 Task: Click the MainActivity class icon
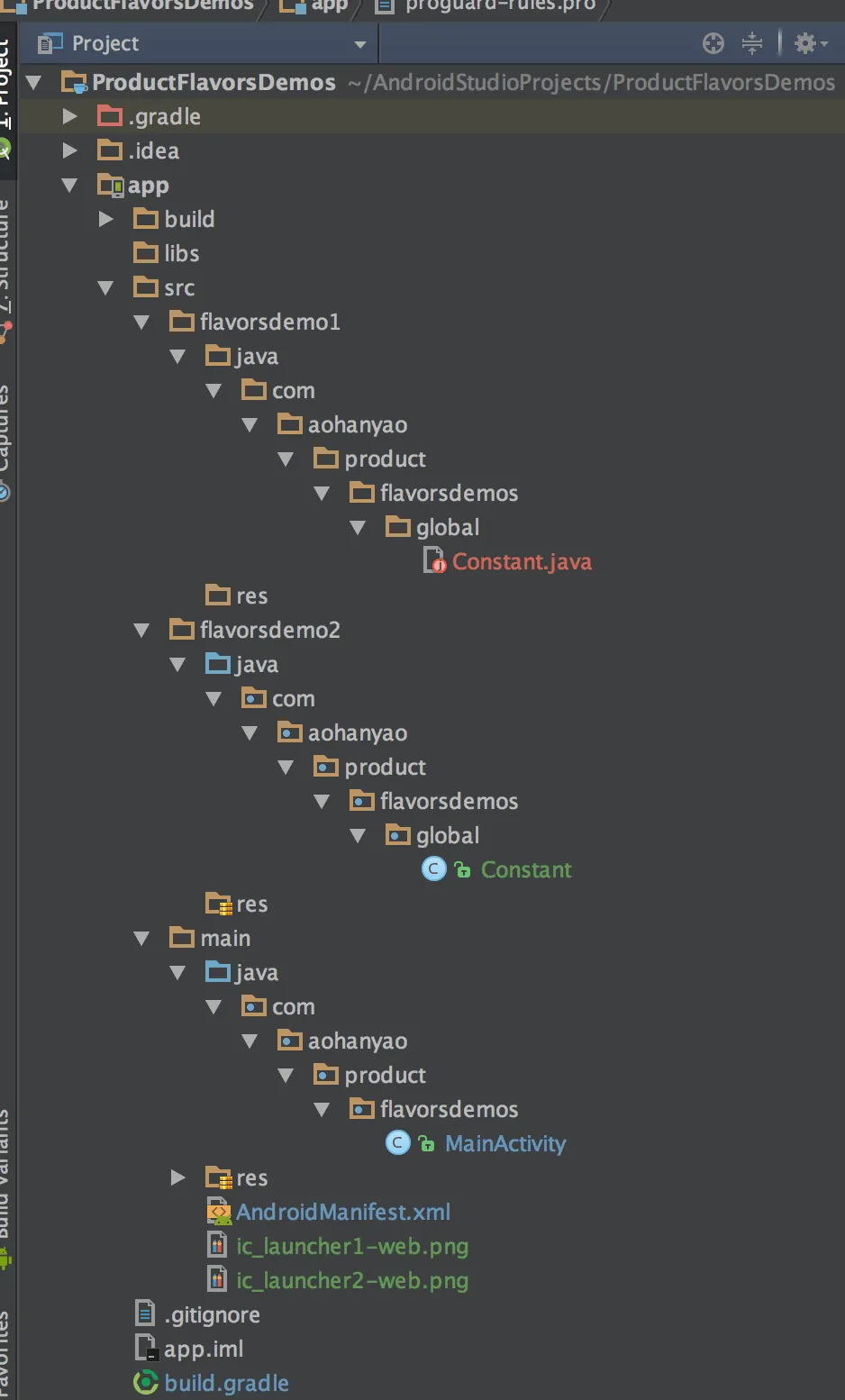point(398,1143)
